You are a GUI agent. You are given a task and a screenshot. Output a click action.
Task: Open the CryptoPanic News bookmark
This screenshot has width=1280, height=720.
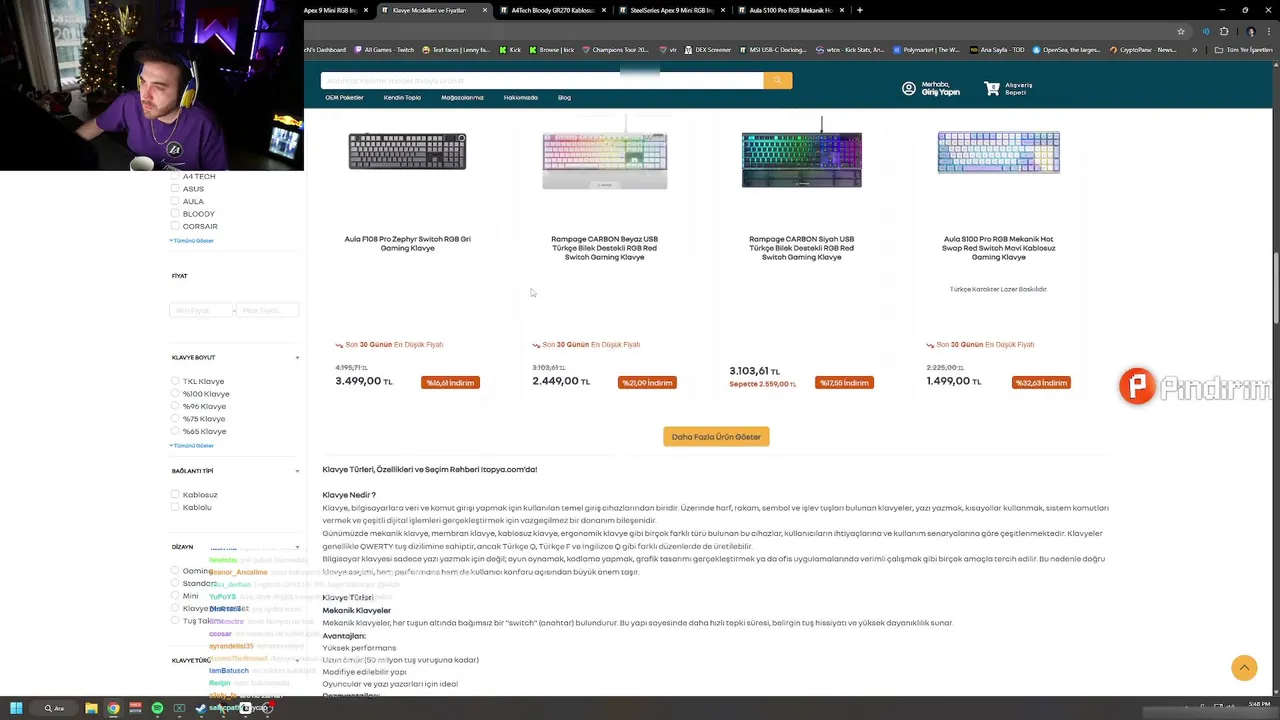[1143, 49]
